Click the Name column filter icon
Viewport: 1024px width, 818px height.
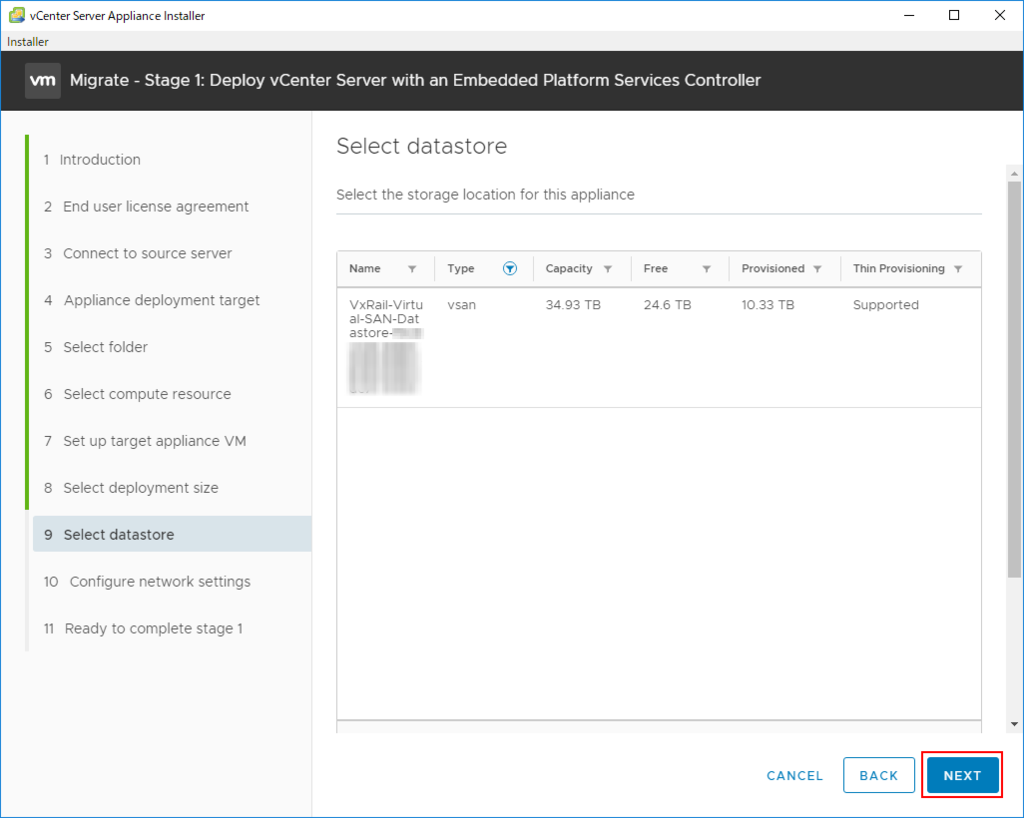[x=412, y=269]
